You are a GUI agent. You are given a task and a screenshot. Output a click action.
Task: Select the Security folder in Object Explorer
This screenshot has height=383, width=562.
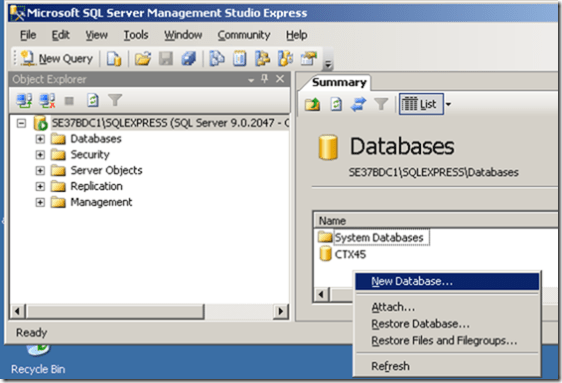click(x=90, y=155)
